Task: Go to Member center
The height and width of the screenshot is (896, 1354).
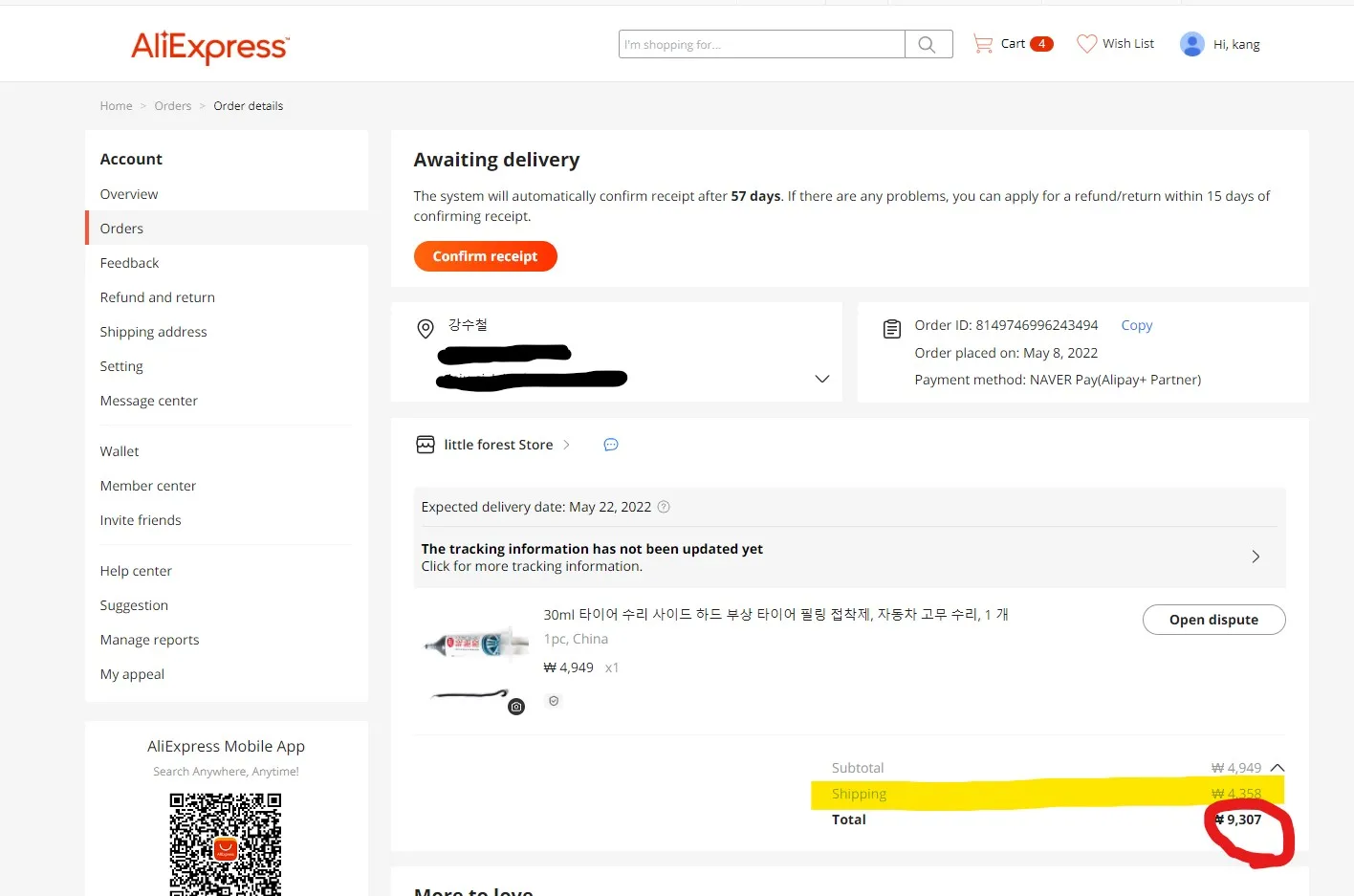Action: [x=148, y=486]
